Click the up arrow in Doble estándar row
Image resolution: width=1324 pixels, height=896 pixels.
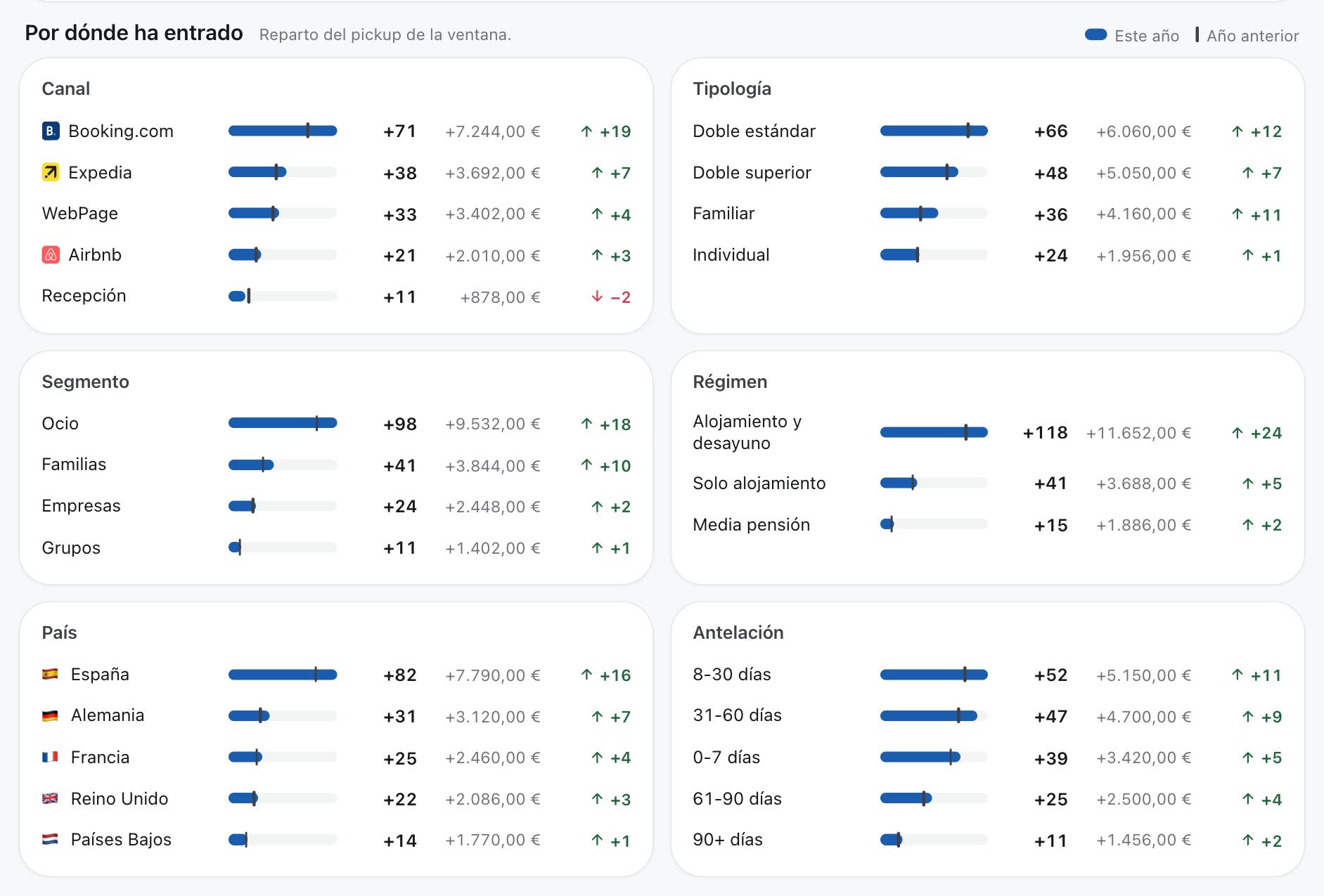[1238, 131]
